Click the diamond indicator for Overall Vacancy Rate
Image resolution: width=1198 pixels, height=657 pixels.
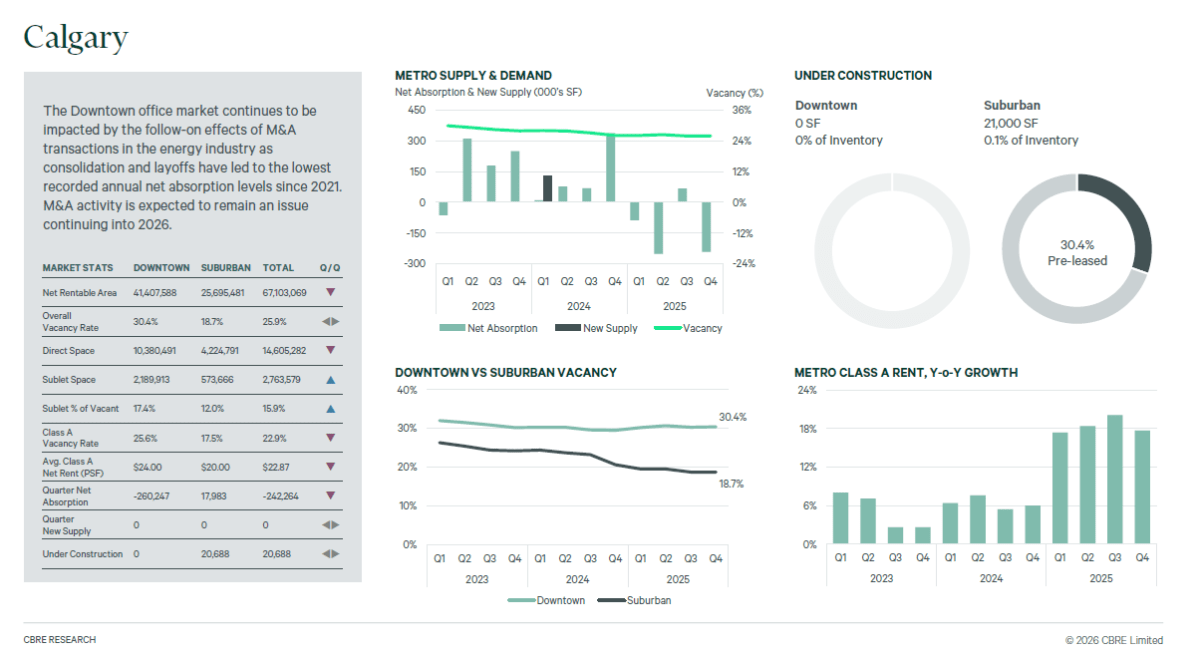click(x=332, y=321)
